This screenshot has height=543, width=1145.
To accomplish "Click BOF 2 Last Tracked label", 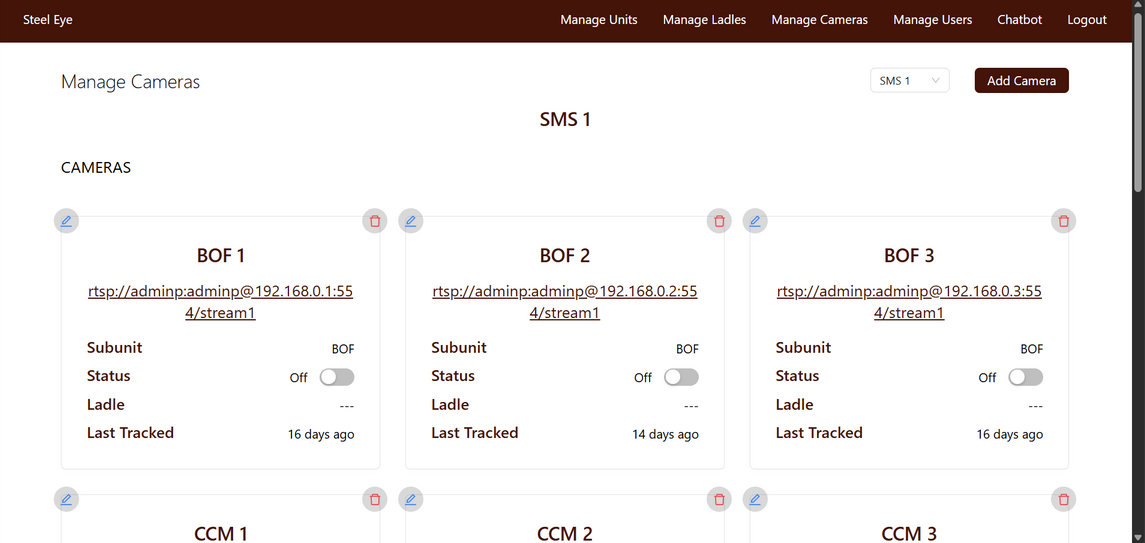I will point(475,433).
